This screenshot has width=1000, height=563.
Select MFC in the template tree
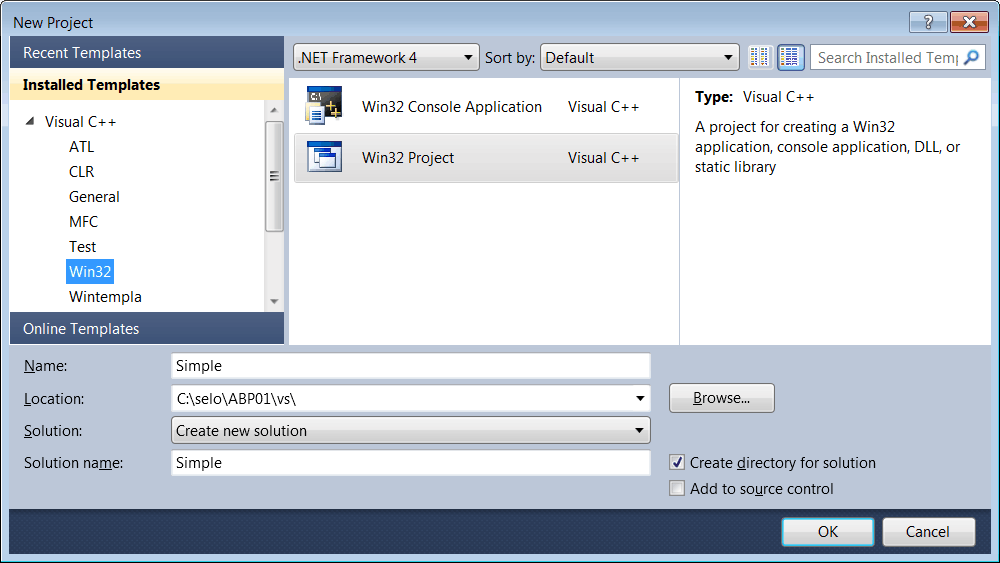[x=83, y=221]
